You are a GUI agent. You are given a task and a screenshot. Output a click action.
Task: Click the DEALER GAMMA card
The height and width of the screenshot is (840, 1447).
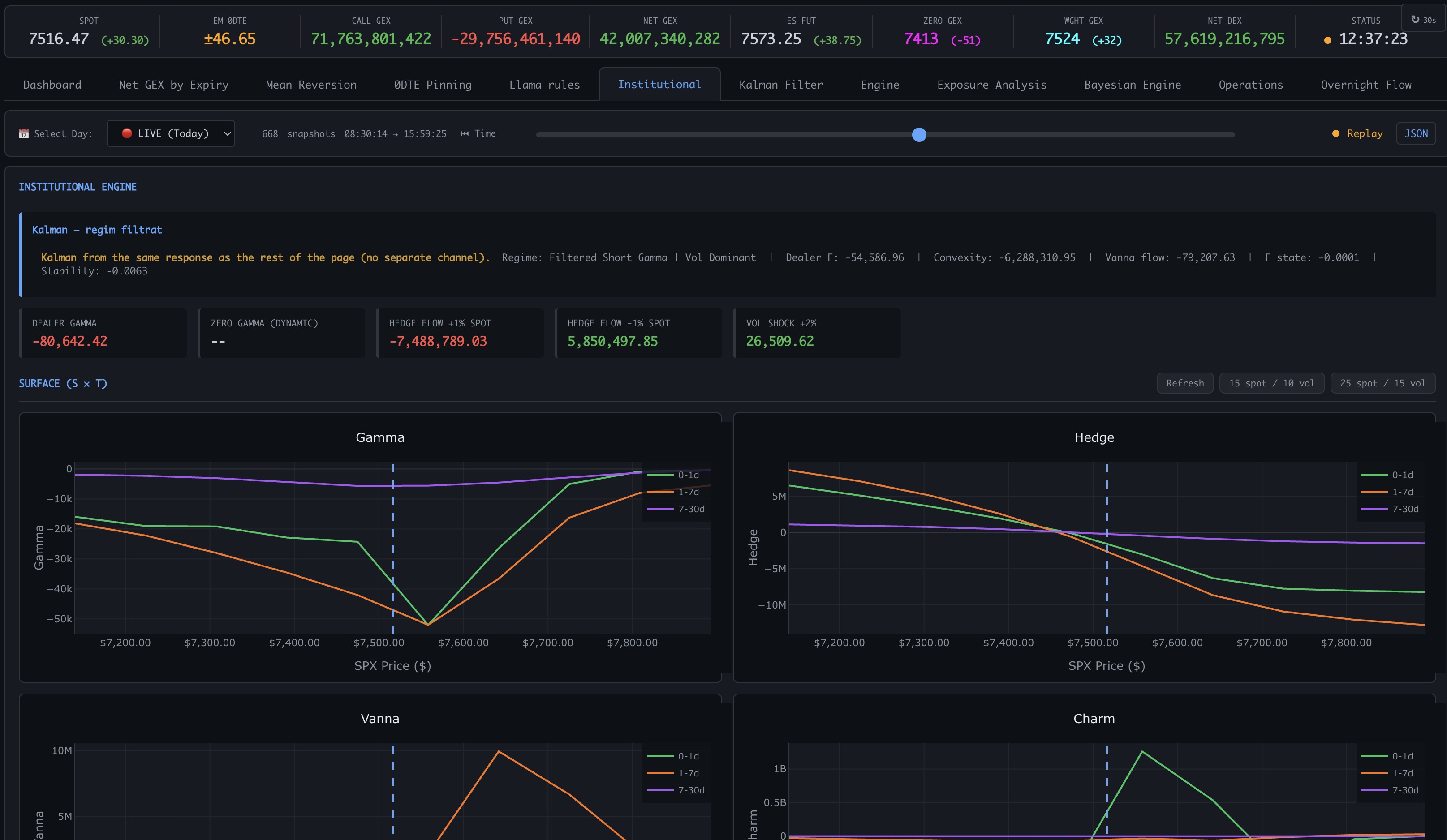[x=103, y=333]
